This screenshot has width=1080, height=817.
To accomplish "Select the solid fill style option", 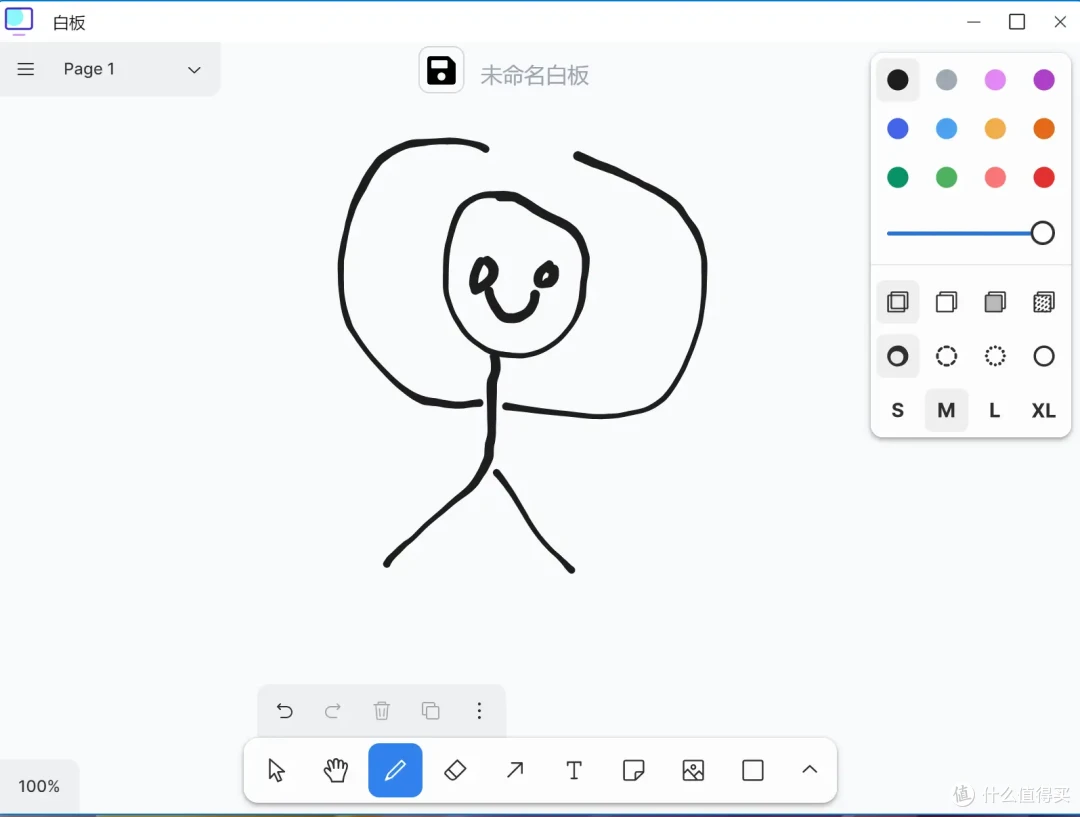I will [995, 302].
